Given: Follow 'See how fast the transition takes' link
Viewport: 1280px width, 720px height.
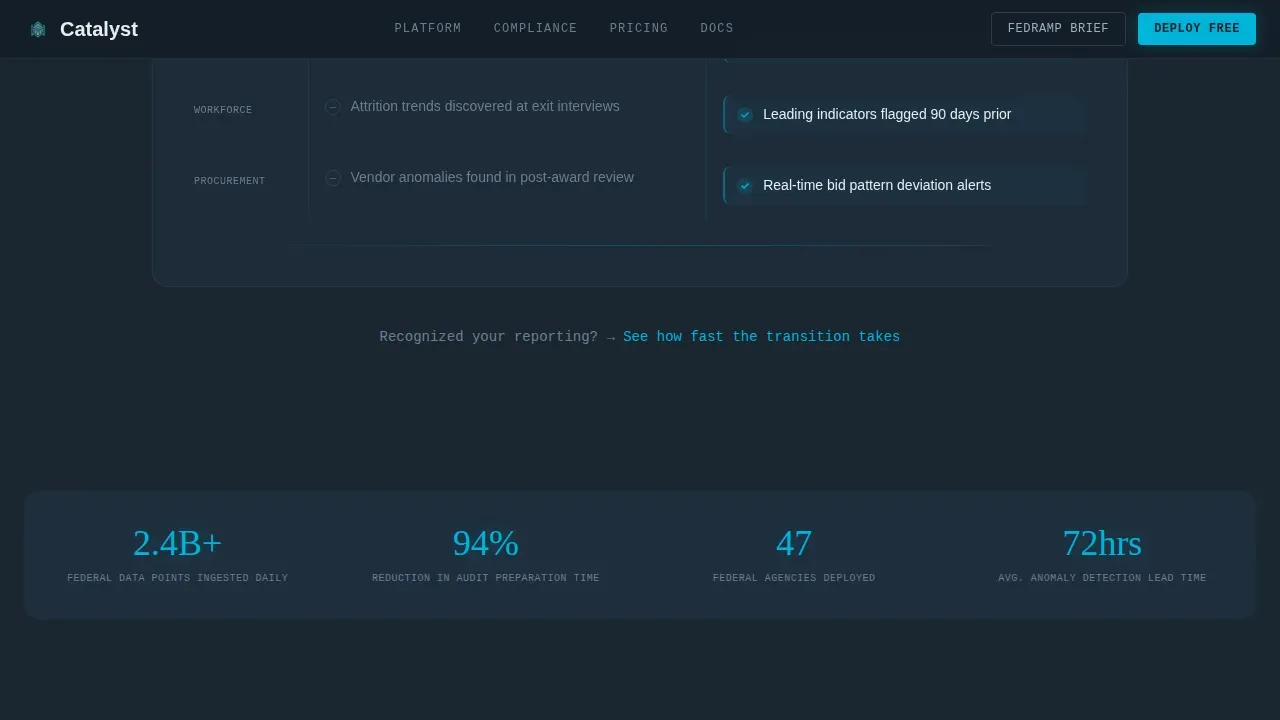Looking at the screenshot, I should tap(761, 336).
